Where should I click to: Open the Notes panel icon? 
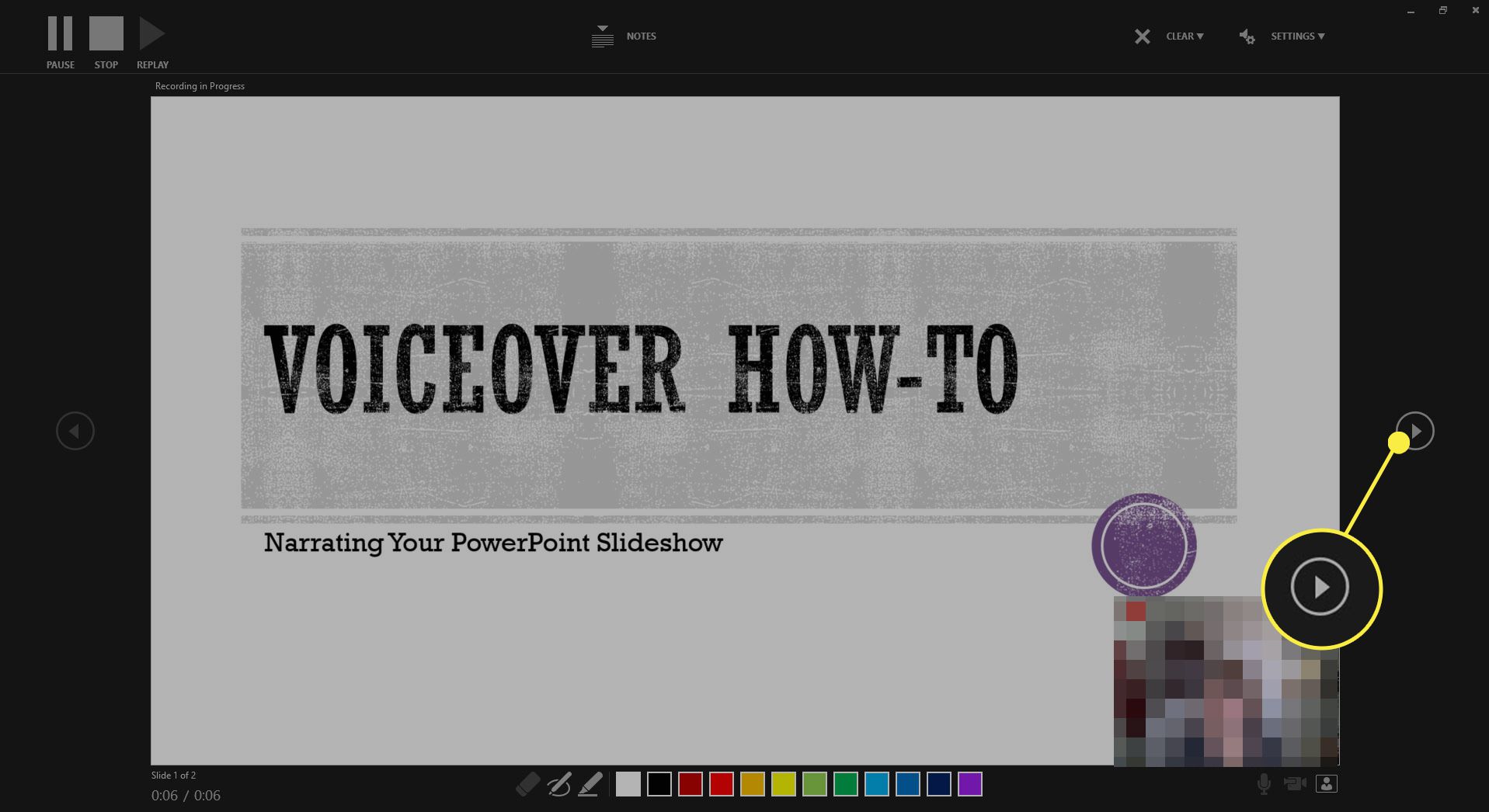click(x=603, y=36)
